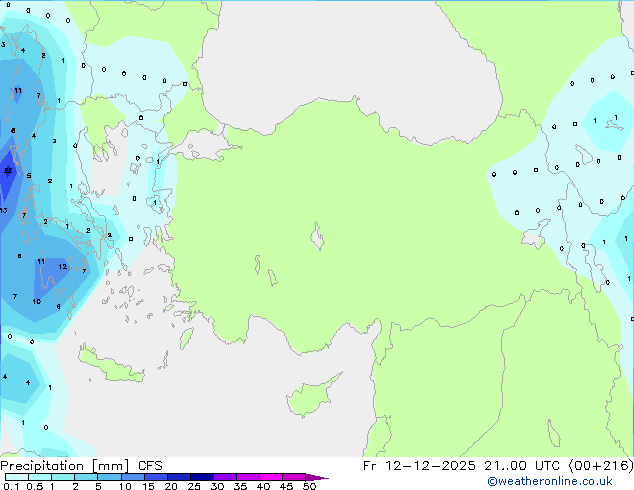The width and height of the screenshot is (634, 490).
Task: Select the 10–15 mm legend swatch
Action: coord(133,477)
